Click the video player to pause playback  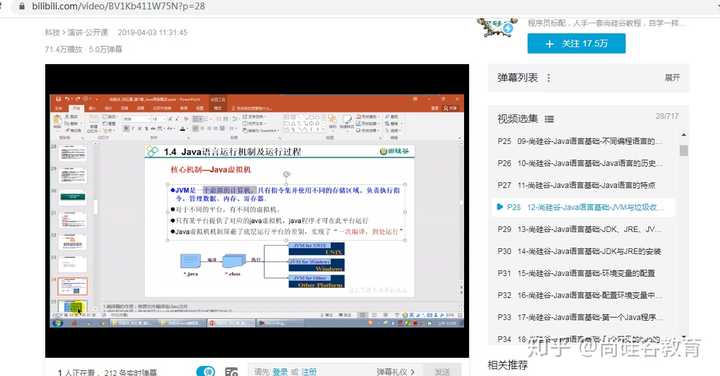click(x=257, y=211)
